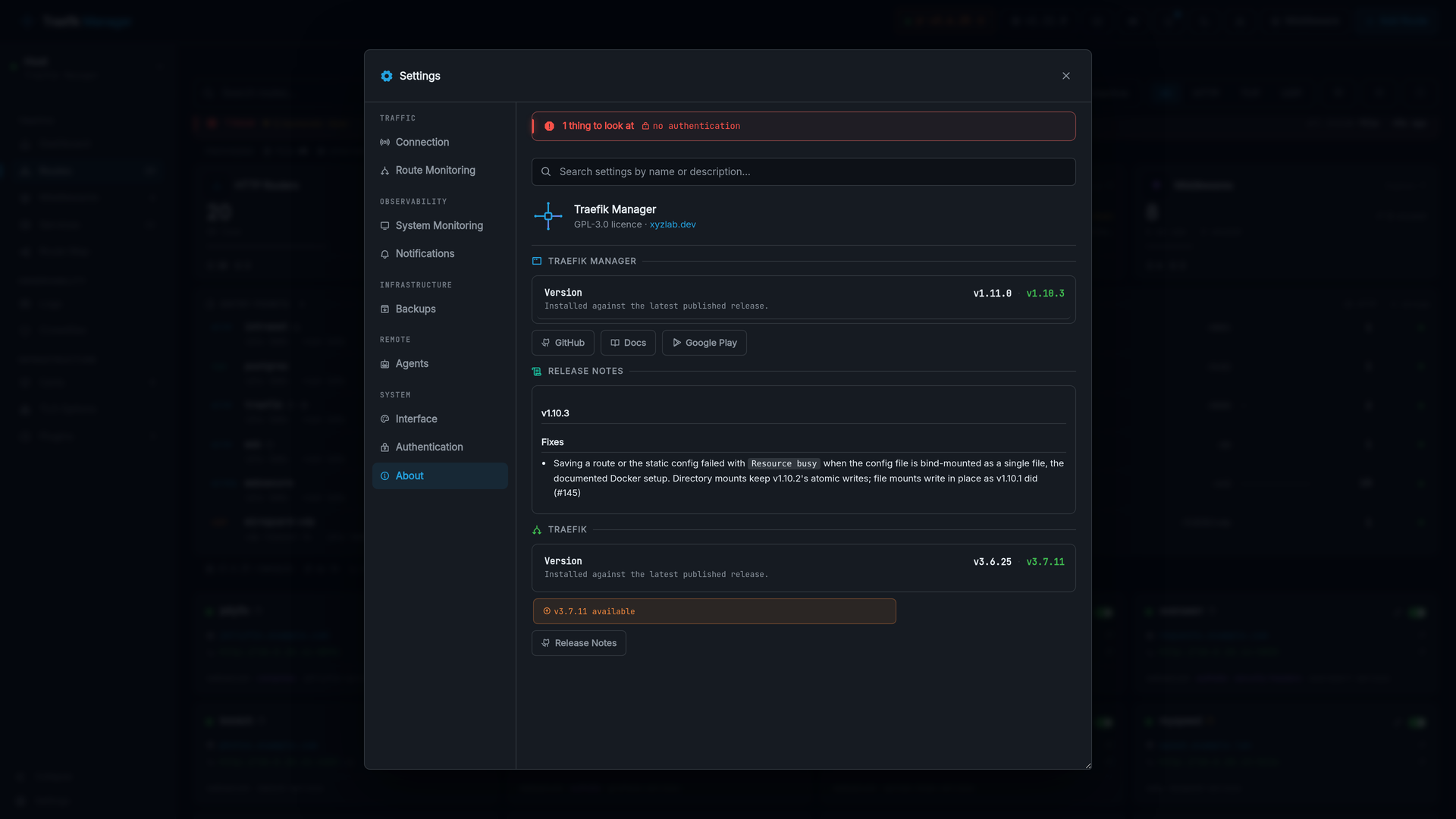
Task: Click the INFRASTRUCTURE sidebar group label
Action: pyautogui.click(x=416, y=285)
